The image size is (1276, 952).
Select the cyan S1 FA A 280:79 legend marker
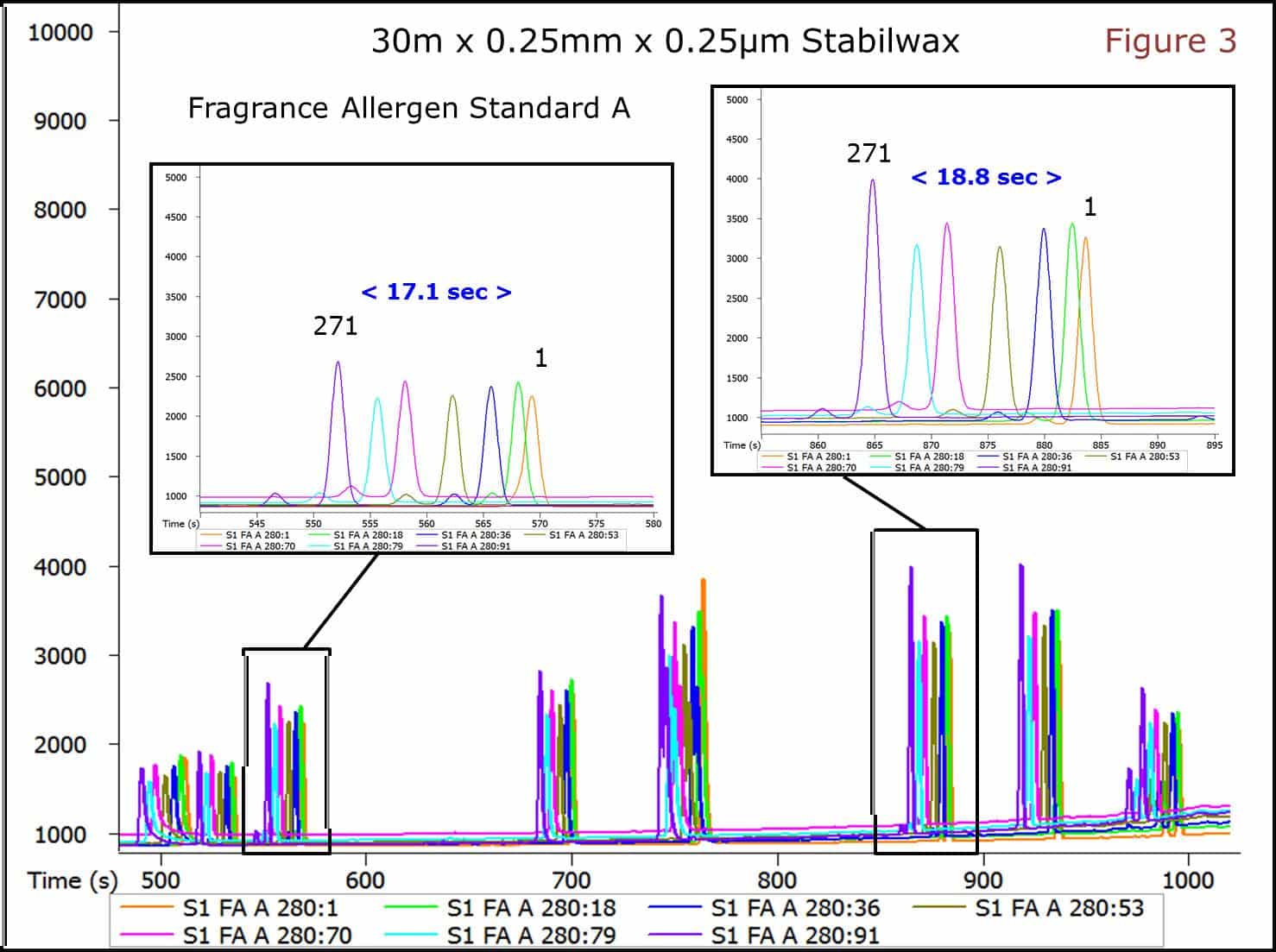tap(410, 935)
